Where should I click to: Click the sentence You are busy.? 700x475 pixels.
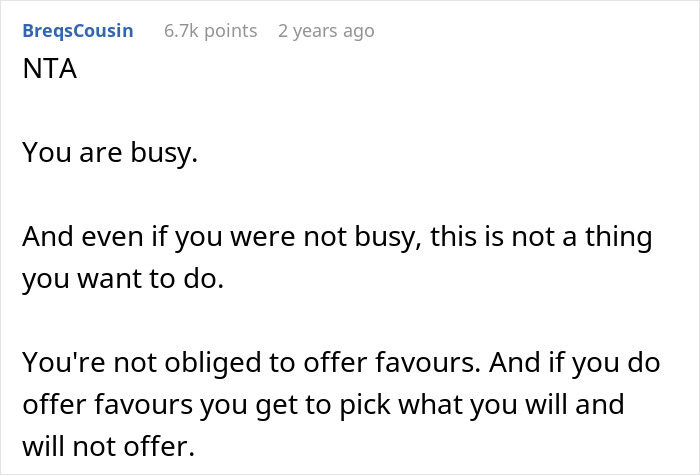[110, 153]
